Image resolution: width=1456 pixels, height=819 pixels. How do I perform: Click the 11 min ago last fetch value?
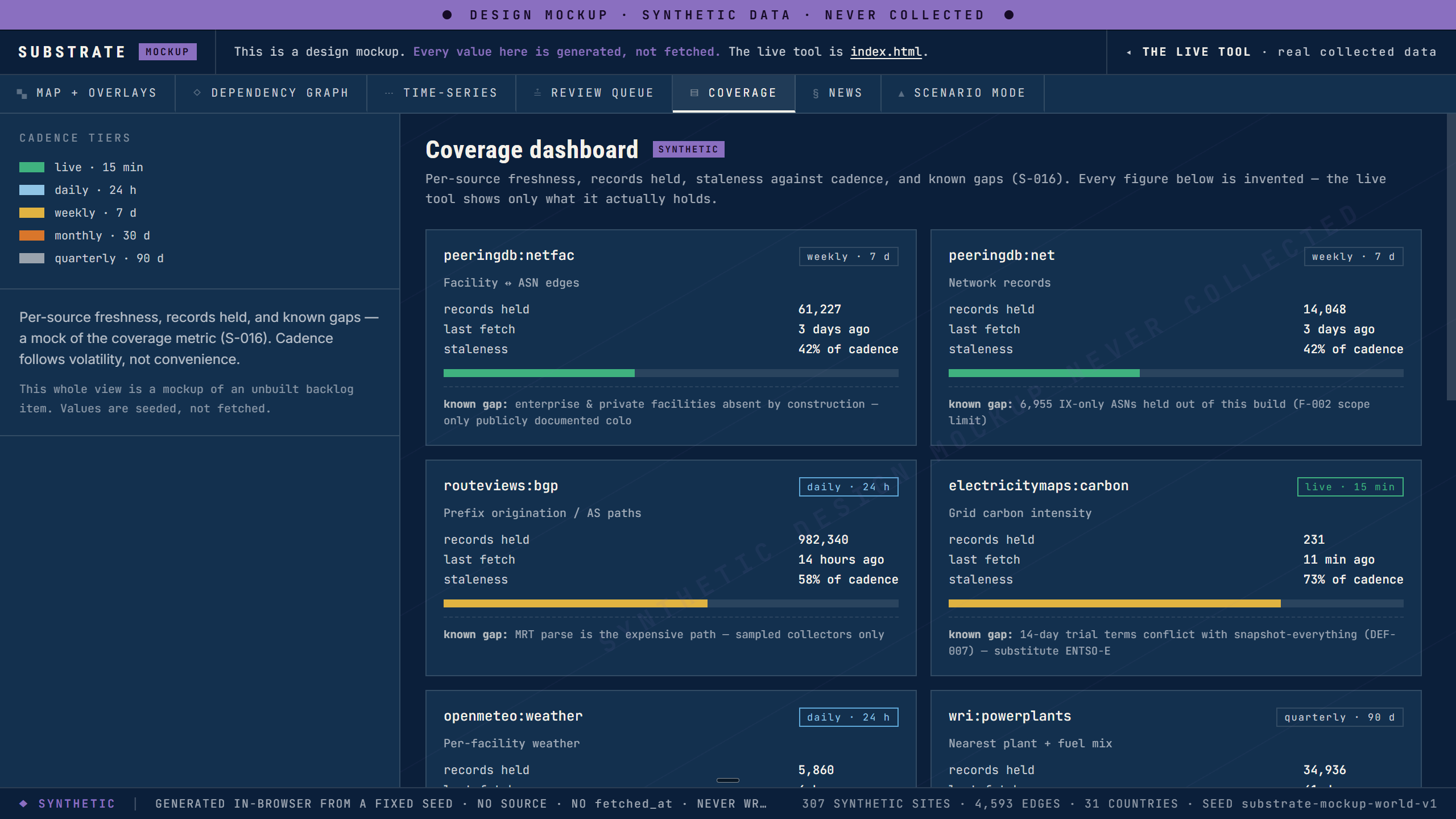pyautogui.click(x=1339, y=560)
